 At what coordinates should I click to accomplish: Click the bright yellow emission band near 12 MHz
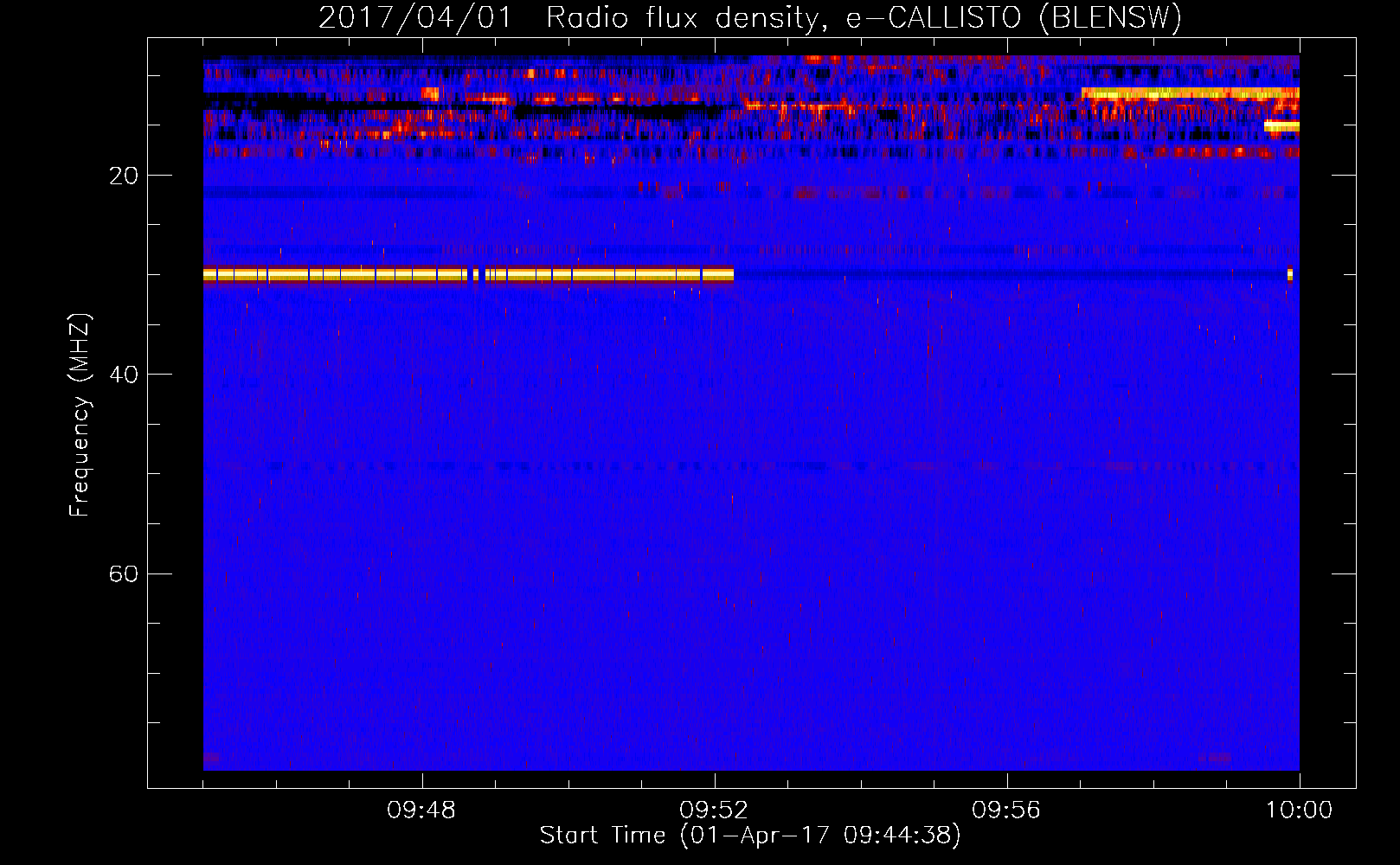(1191, 93)
